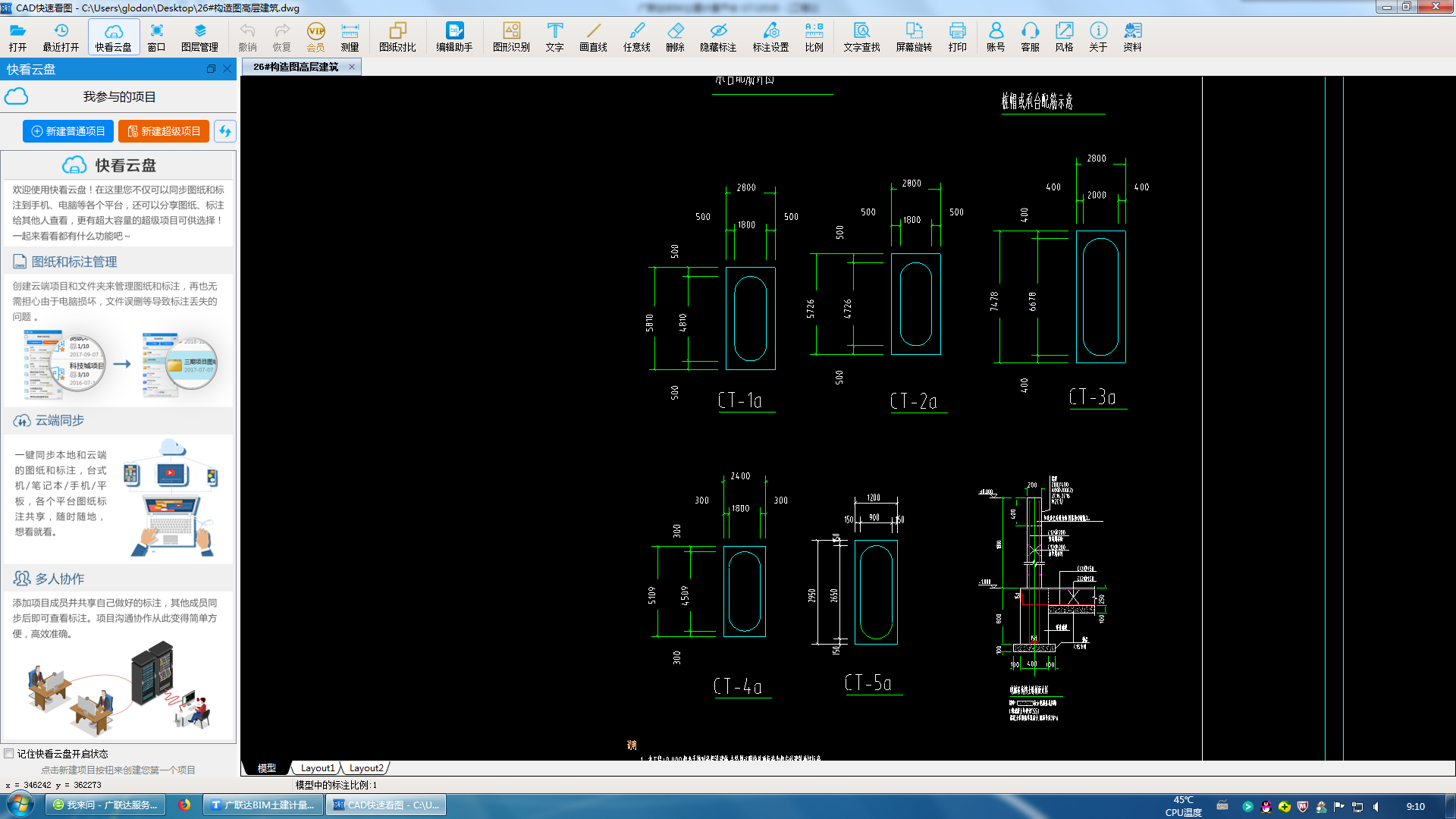Viewport: 1456px width, 819px height.
Task: Open the 比例 scale tool
Action: (x=814, y=36)
